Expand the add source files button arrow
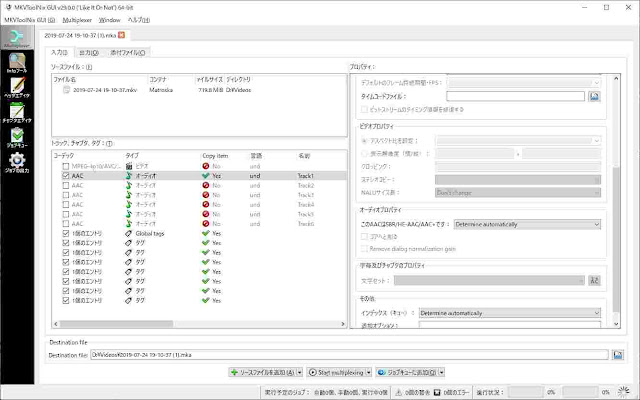Viewport: 640px width, 400px height. 300,372
